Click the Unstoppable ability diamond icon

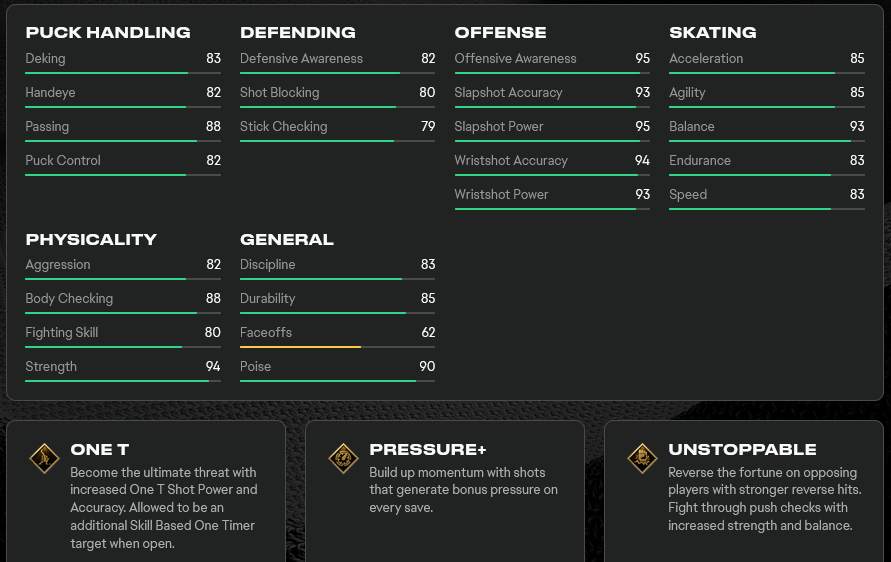point(642,459)
